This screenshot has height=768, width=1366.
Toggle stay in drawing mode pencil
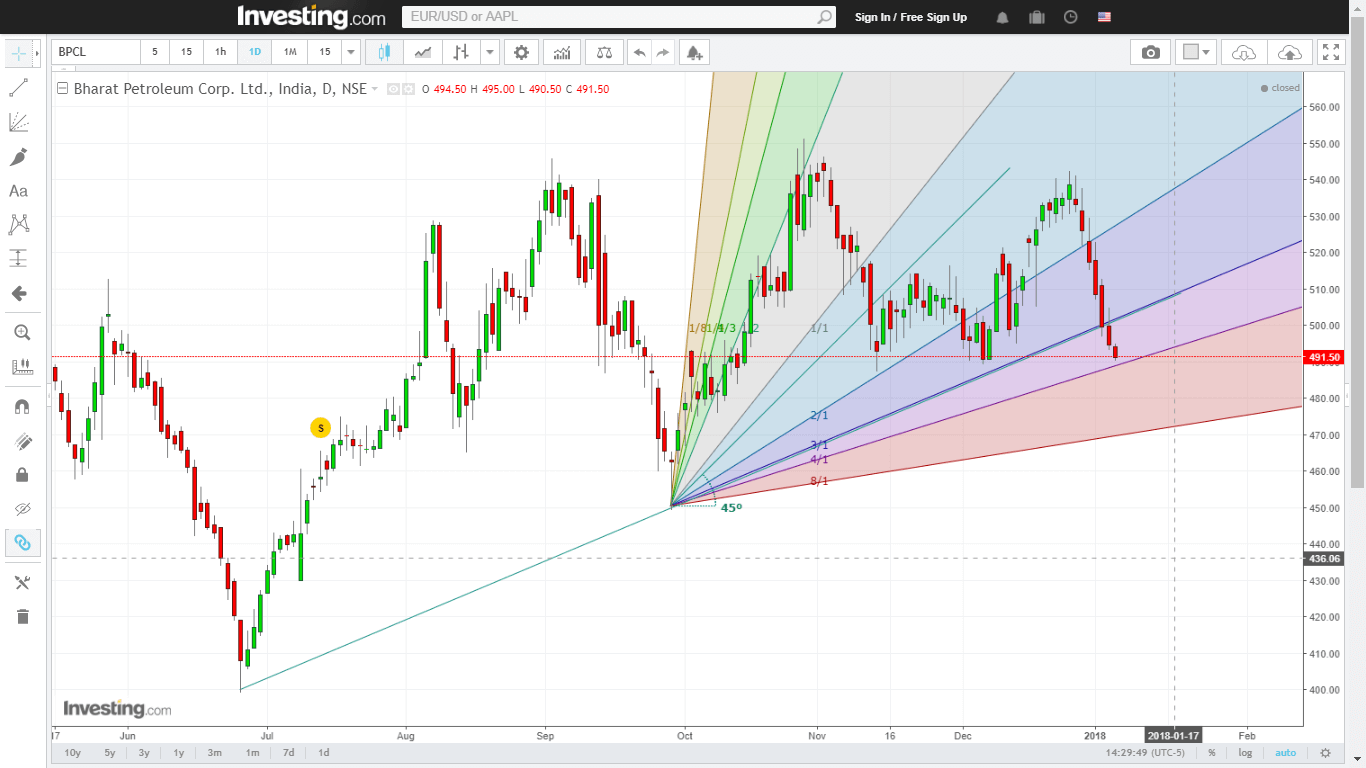[x=22, y=441]
